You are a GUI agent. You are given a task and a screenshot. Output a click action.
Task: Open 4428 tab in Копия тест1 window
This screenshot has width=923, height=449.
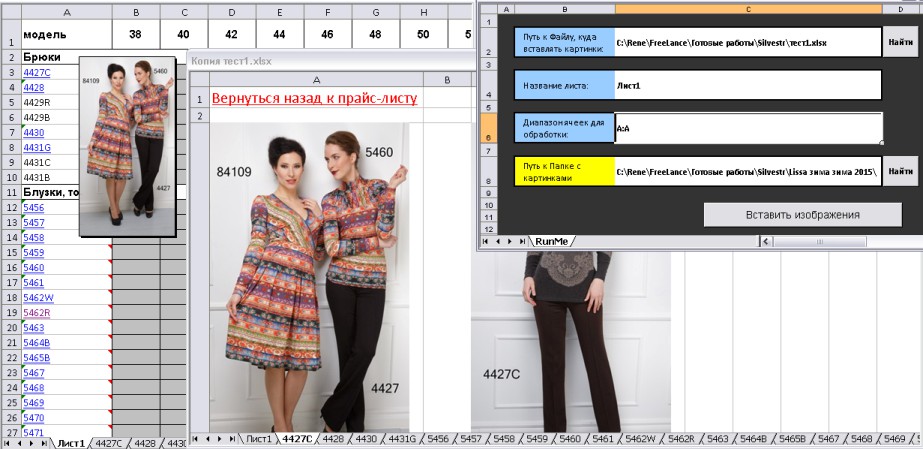[334, 438]
